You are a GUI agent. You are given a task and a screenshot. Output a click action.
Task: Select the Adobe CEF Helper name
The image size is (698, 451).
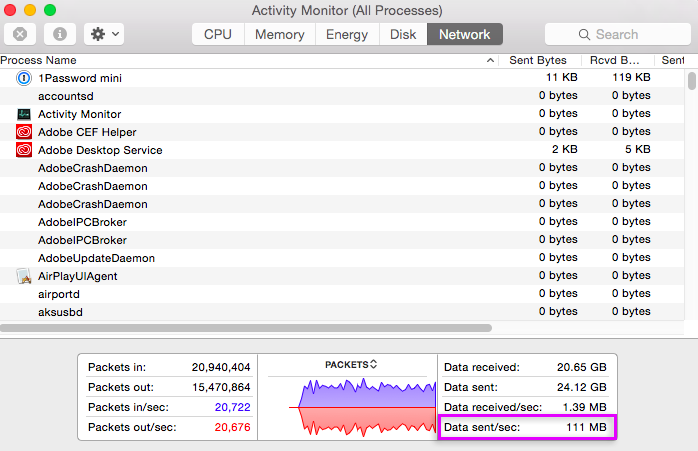[87, 132]
